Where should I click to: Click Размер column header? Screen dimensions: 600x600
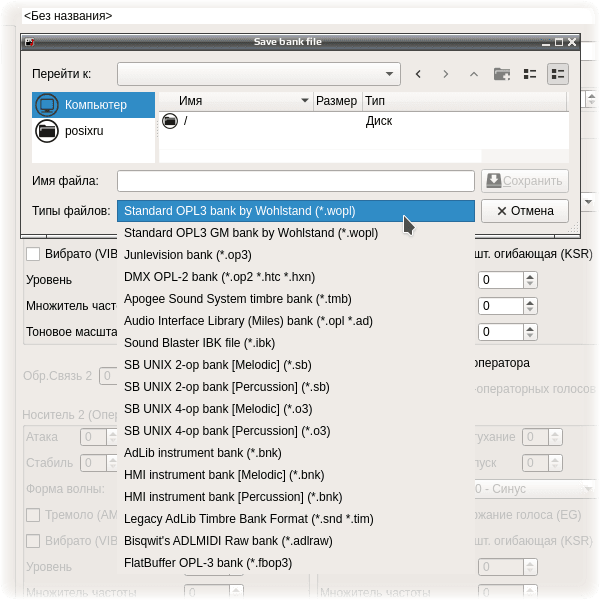click(337, 101)
